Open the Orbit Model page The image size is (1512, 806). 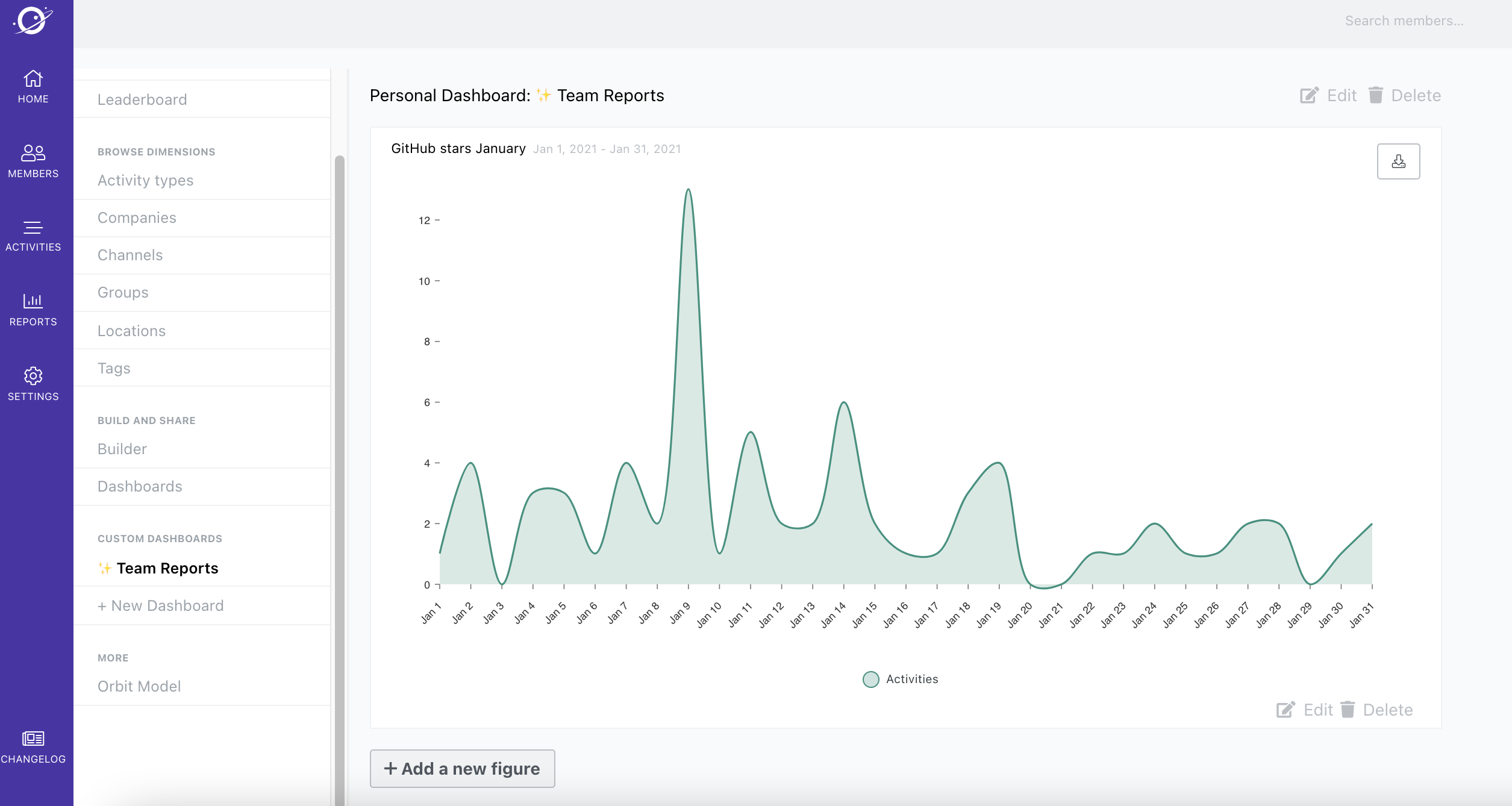point(139,687)
